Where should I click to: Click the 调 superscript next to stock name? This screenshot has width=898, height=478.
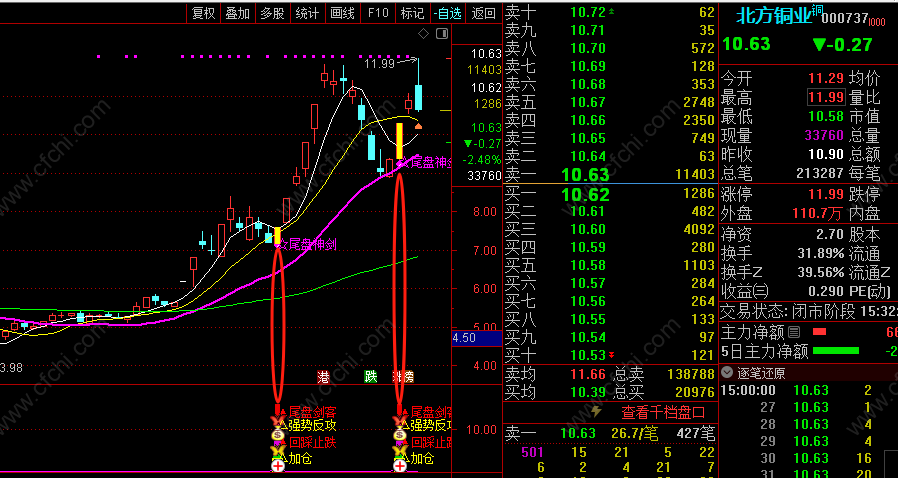click(817, 10)
